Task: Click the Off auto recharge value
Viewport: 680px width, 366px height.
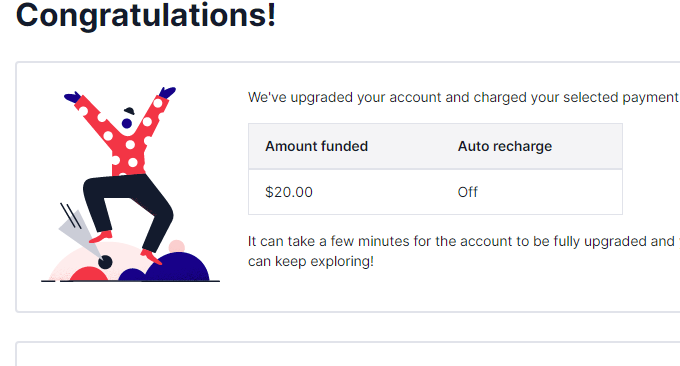Action: [x=468, y=192]
